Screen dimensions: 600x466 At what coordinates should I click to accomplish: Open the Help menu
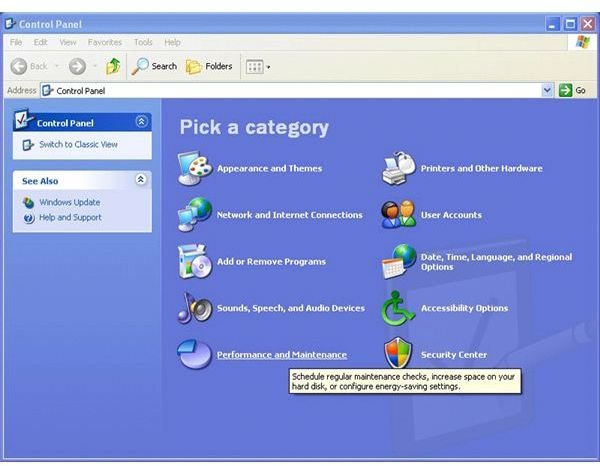pos(172,42)
